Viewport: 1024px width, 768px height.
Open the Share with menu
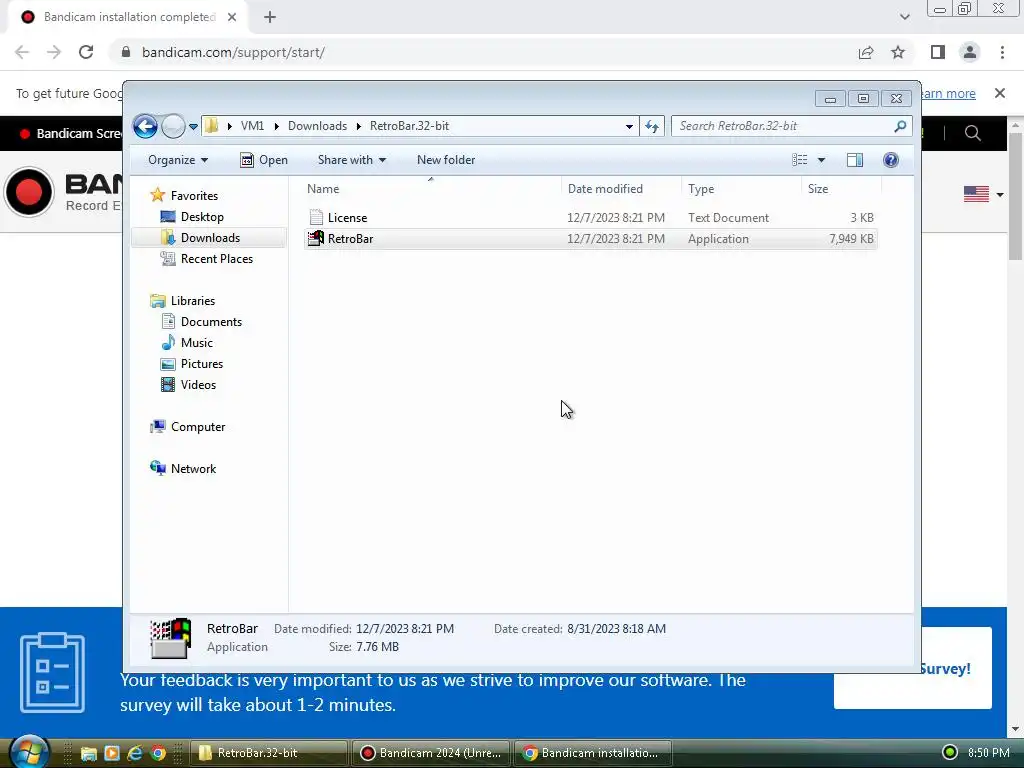pyautogui.click(x=352, y=160)
